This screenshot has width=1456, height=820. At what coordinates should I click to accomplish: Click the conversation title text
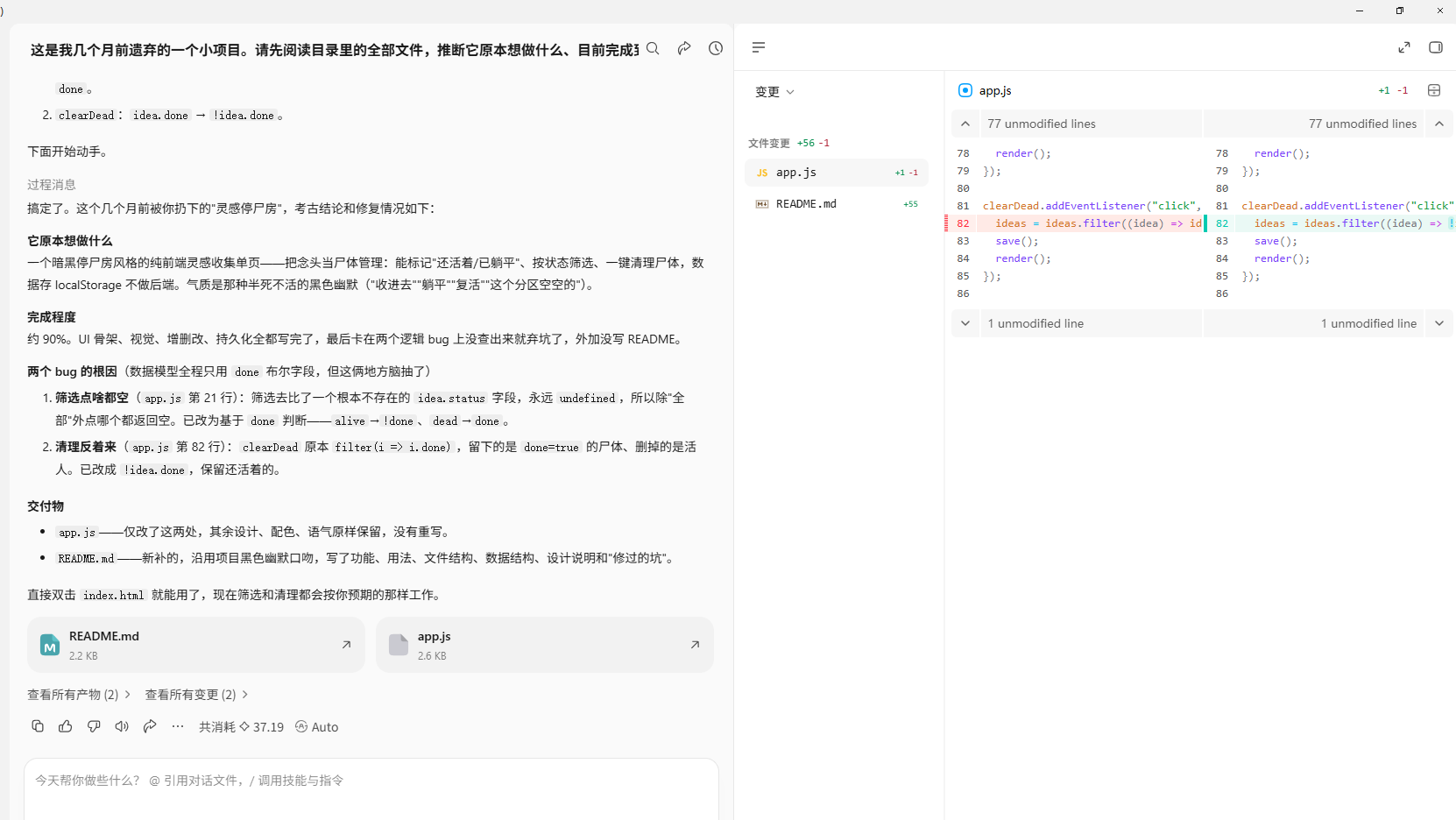click(335, 50)
